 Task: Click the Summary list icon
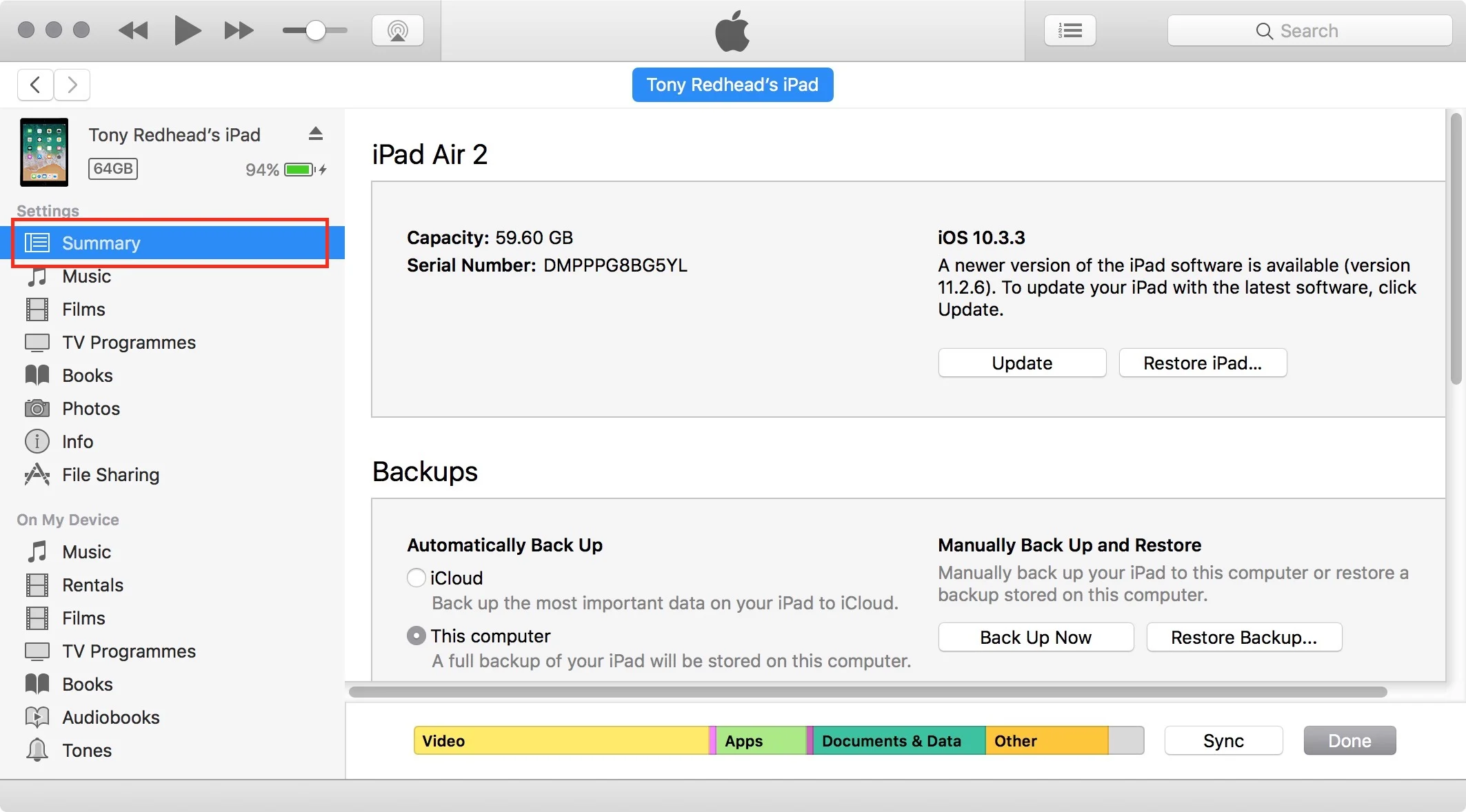click(x=37, y=243)
